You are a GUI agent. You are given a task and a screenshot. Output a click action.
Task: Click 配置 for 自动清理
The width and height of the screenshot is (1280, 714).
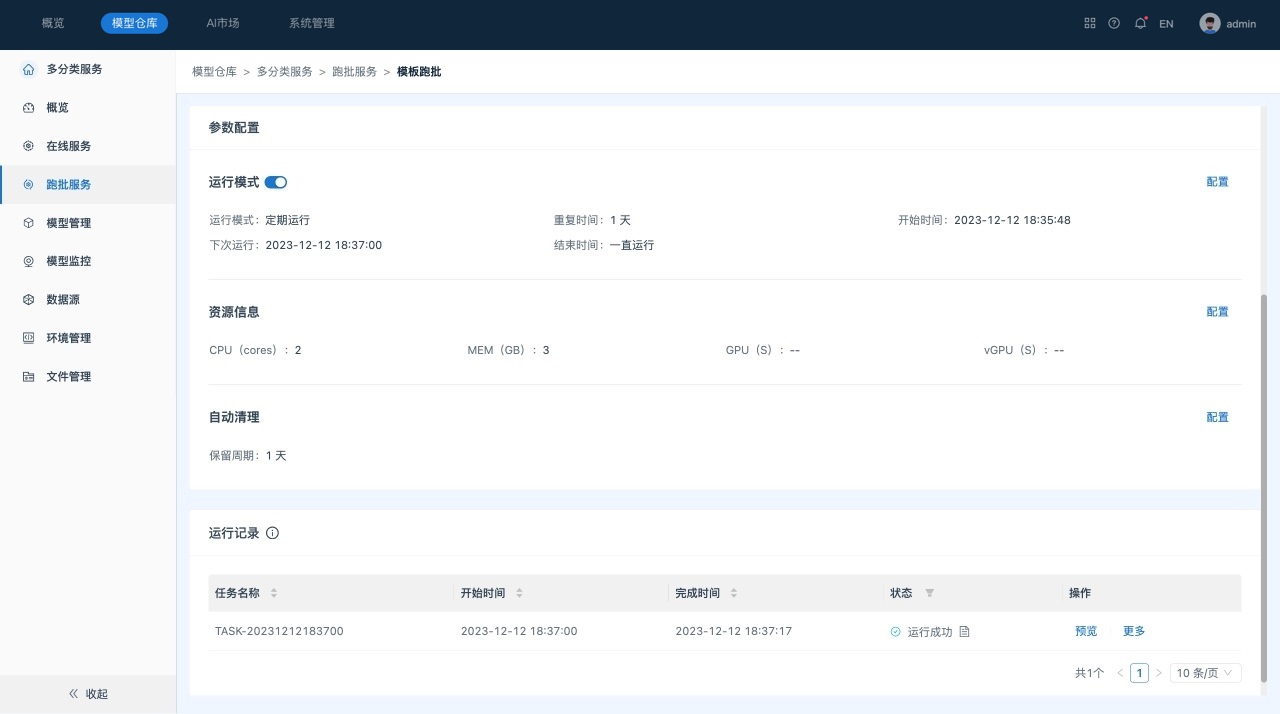coord(1217,417)
